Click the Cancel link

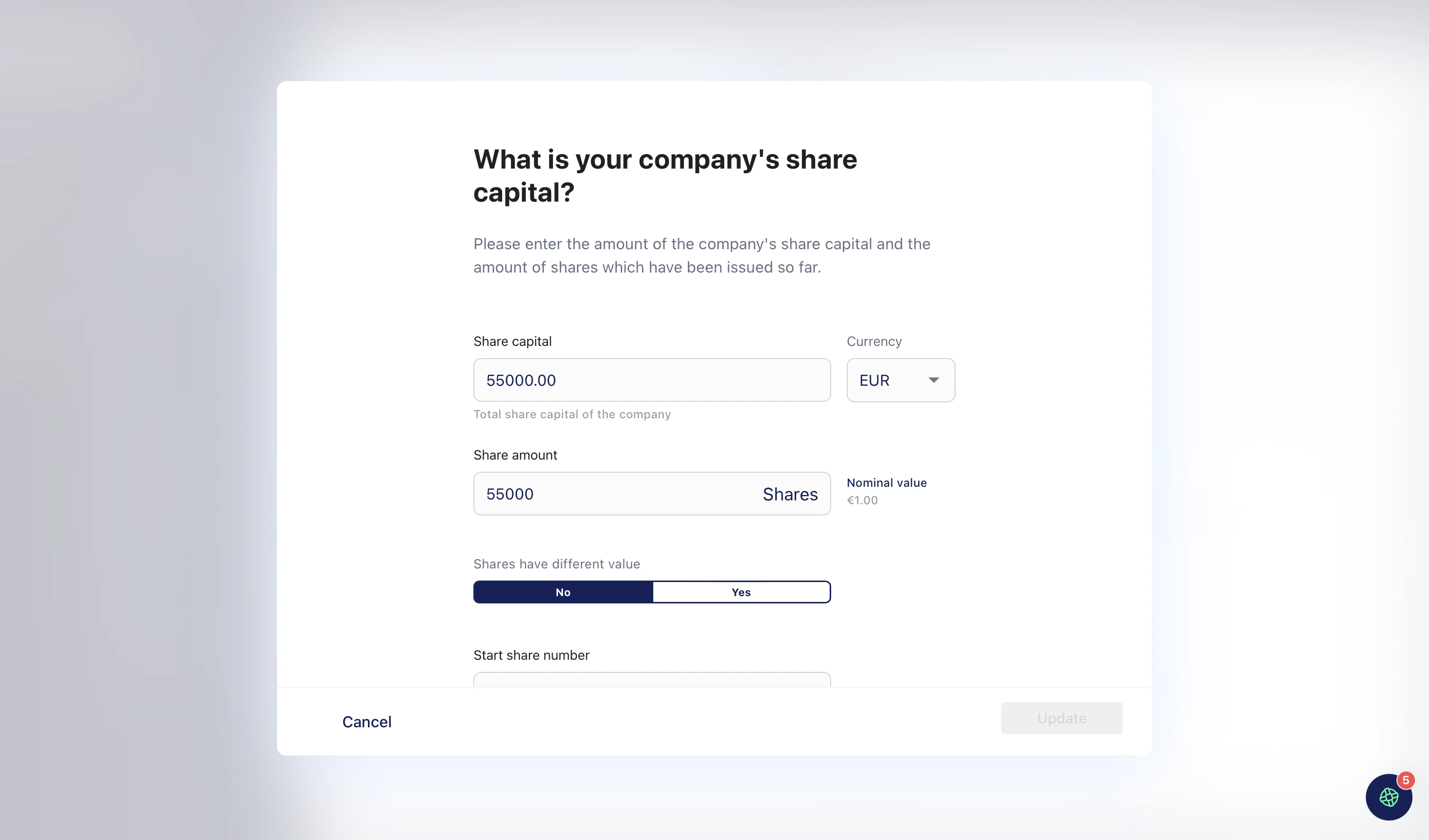pyautogui.click(x=366, y=721)
